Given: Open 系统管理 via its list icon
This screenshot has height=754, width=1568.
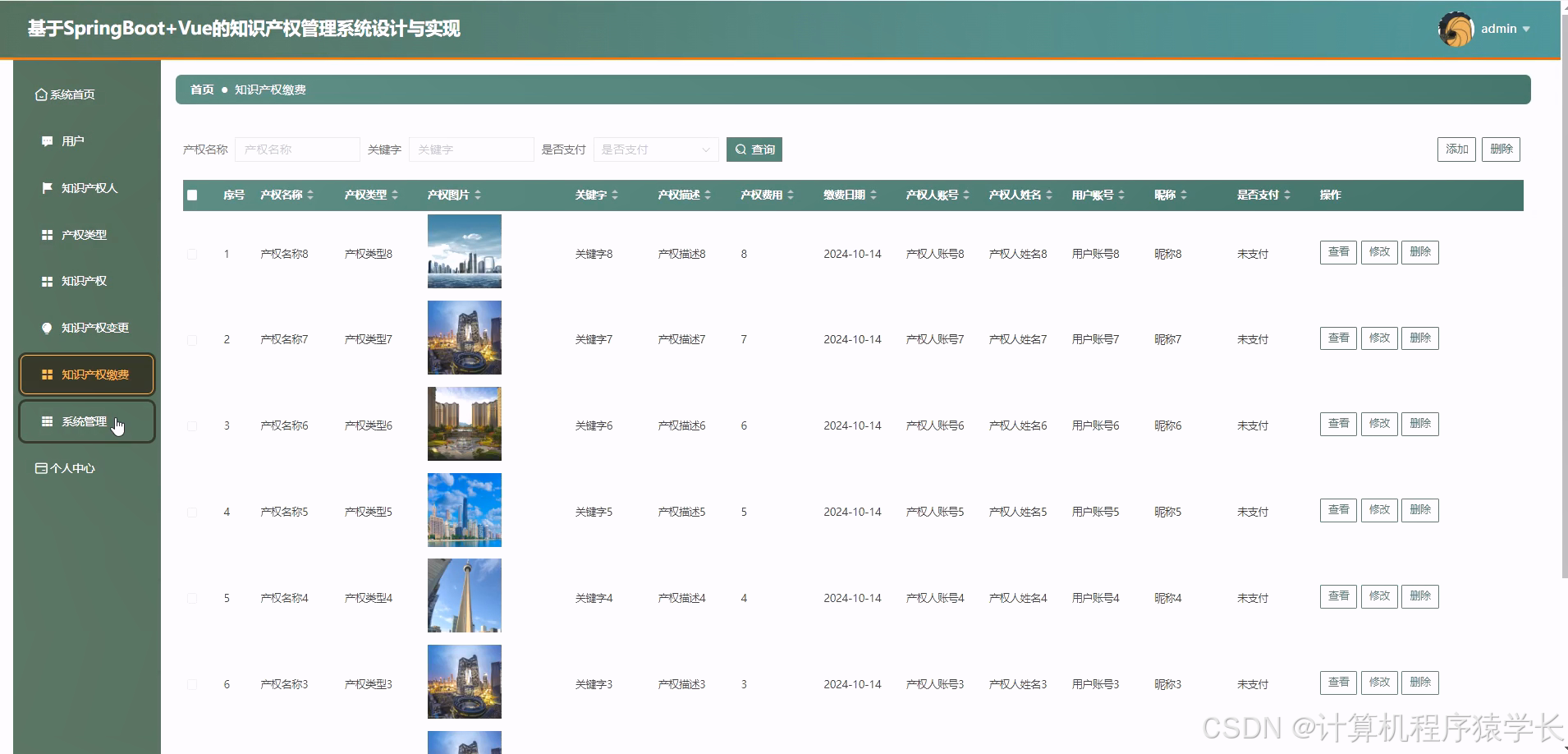Looking at the screenshot, I should click(x=46, y=421).
